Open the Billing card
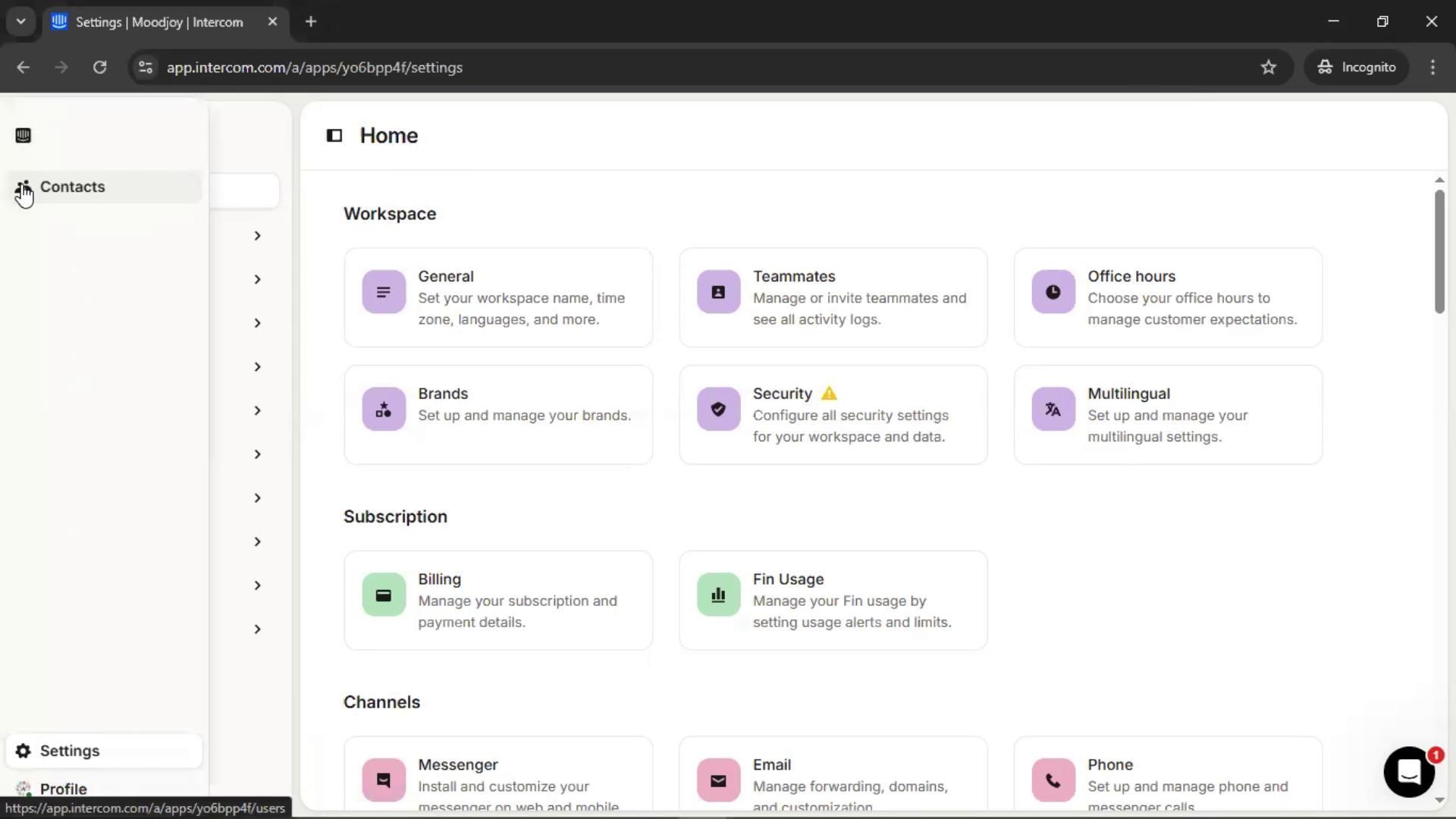Viewport: 1456px width, 819px height. click(498, 600)
